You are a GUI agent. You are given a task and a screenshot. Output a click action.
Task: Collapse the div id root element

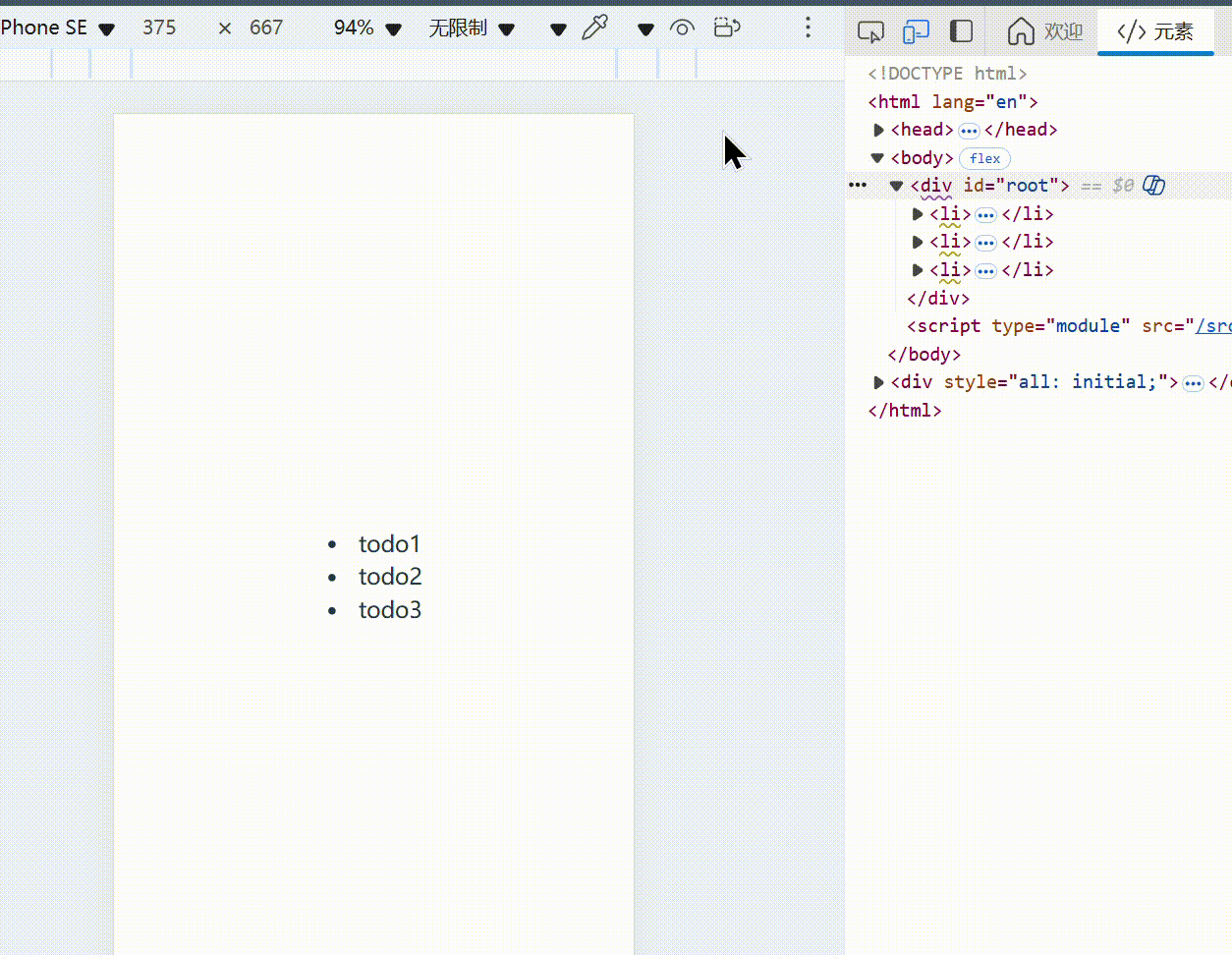pyautogui.click(x=895, y=185)
